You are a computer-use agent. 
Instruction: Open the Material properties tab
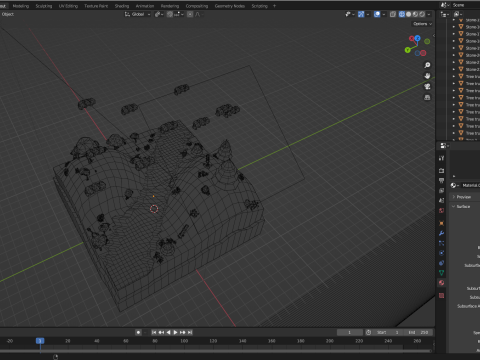(441, 283)
